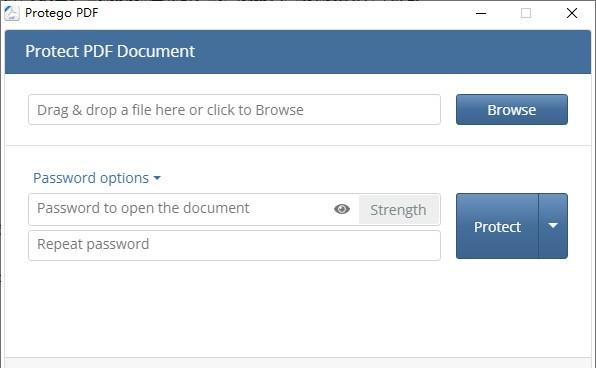The width and height of the screenshot is (596, 368).
Task: Click the drag & drop file path field
Action: (x=235, y=109)
